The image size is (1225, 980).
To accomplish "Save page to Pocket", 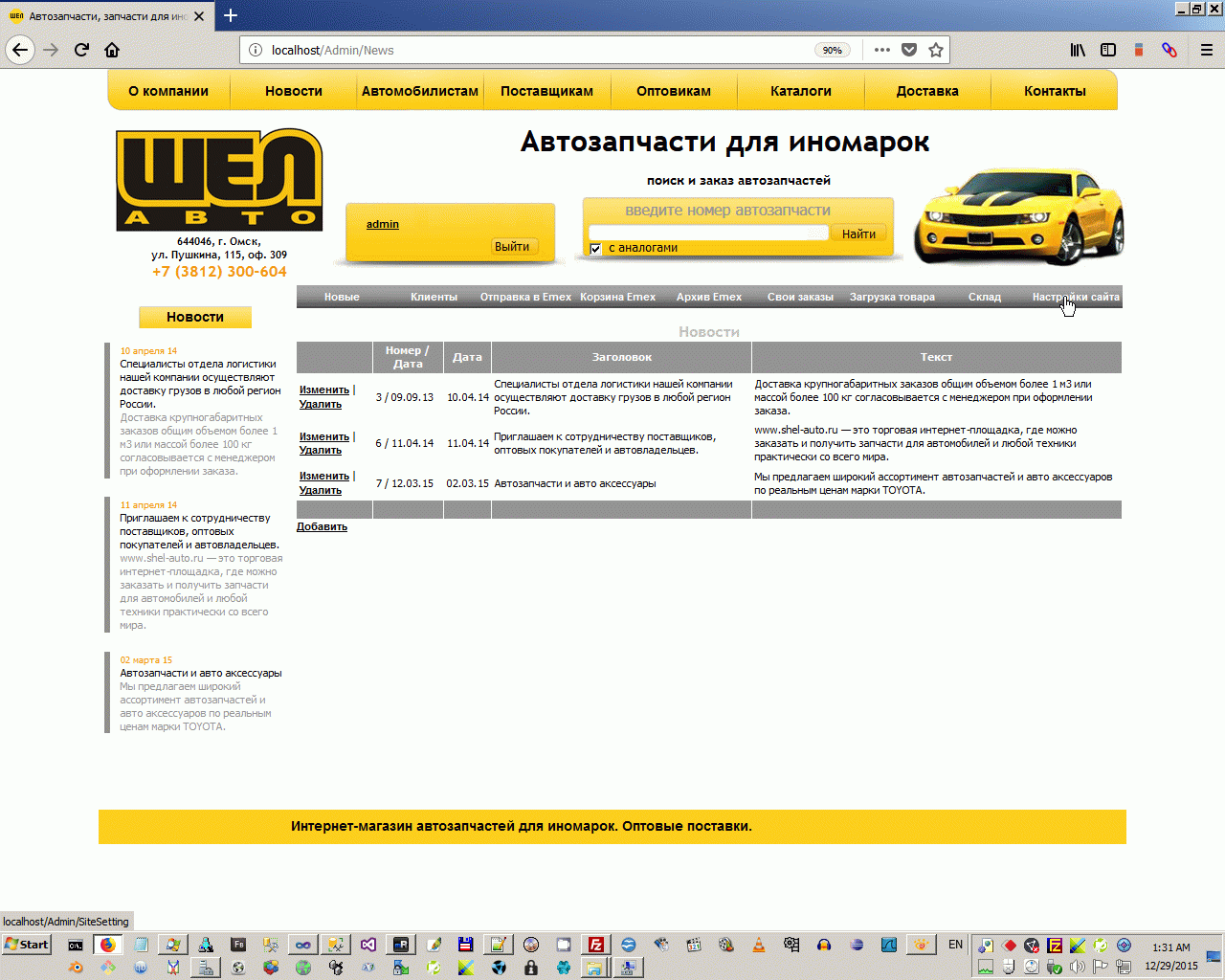I will click(909, 50).
